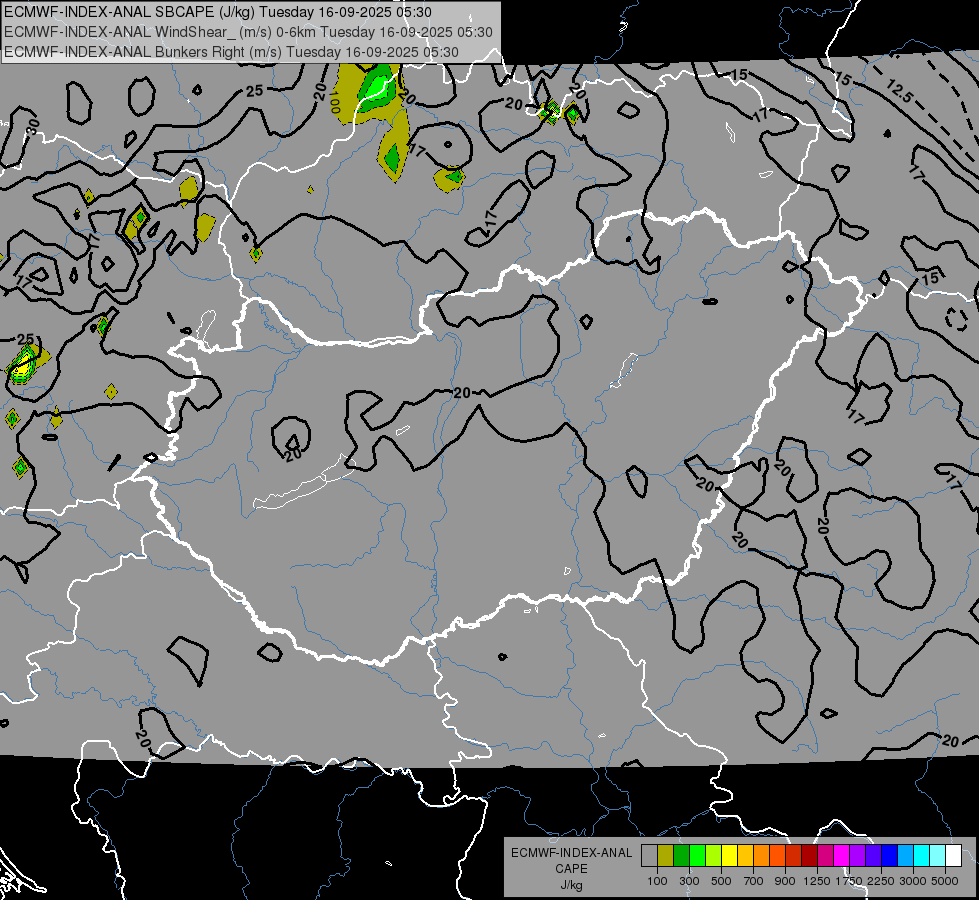Choose the bright magenta legend swatch
The width and height of the screenshot is (979, 900).
(842, 856)
